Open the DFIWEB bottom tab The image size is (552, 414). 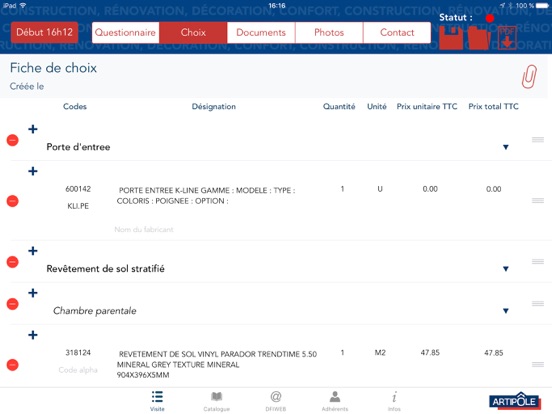coord(276,401)
